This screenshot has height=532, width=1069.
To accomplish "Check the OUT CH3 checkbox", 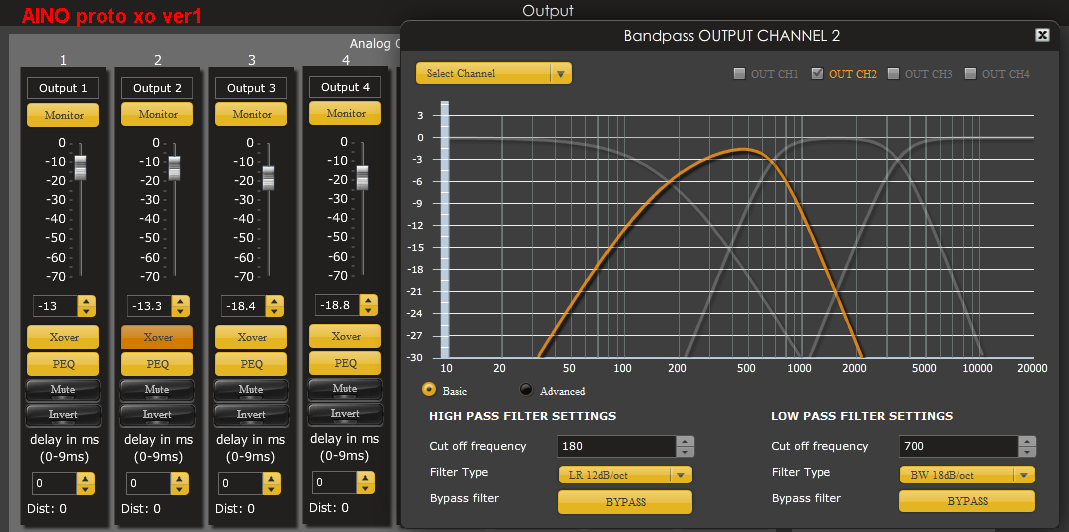I will [893, 74].
